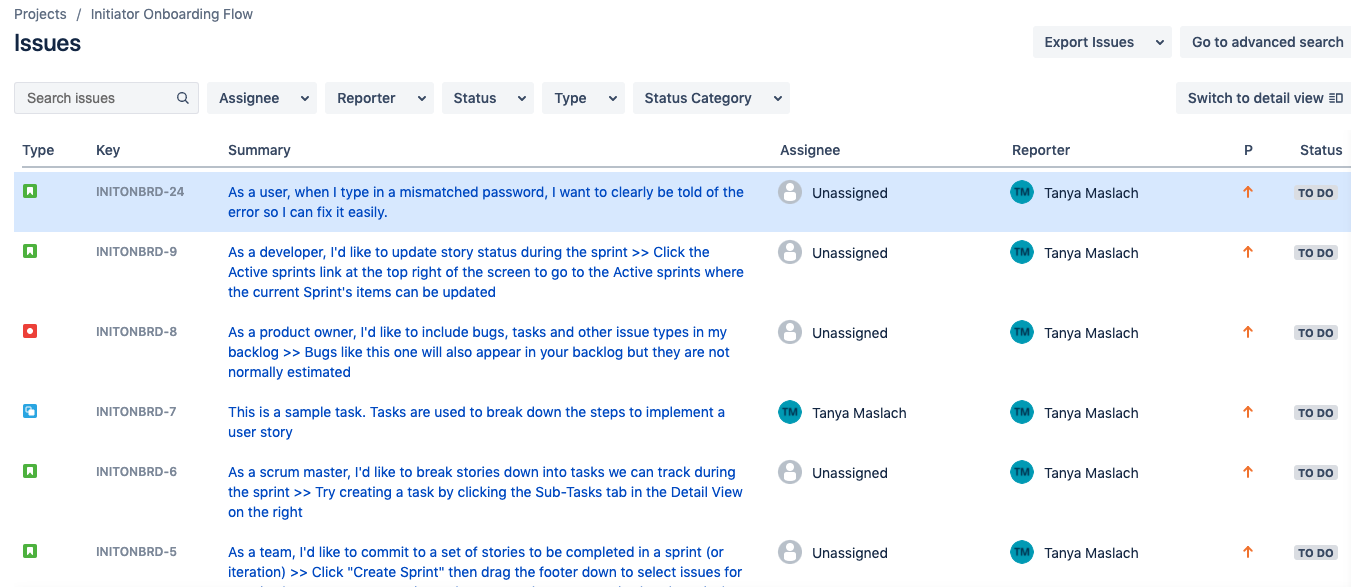This screenshot has height=587, width=1351.
Task: Open issue key INITONBRD-24
Action: [x=140, y=191]
